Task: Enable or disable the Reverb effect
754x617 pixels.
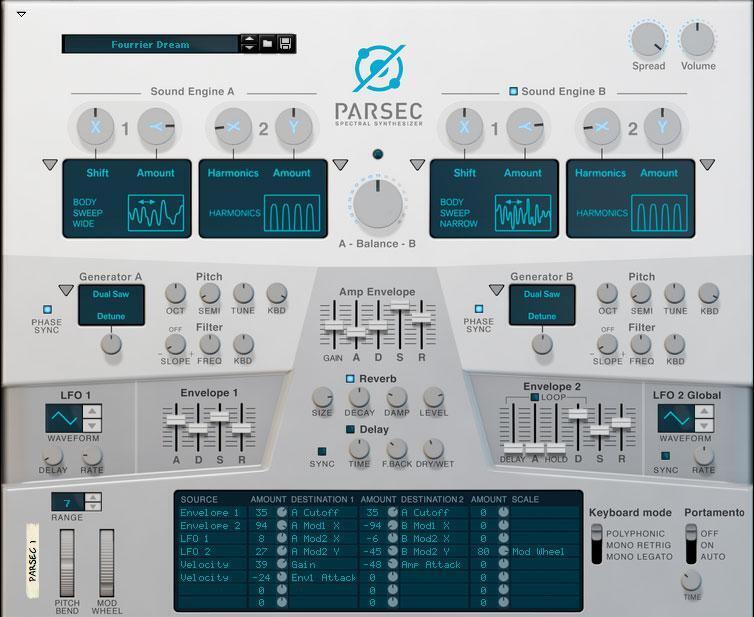Action: coord(350,379)
